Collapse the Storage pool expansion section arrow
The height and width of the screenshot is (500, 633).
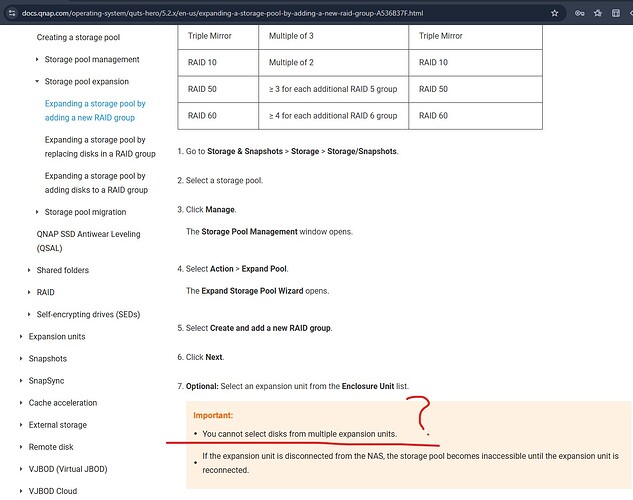coord(37,82)
